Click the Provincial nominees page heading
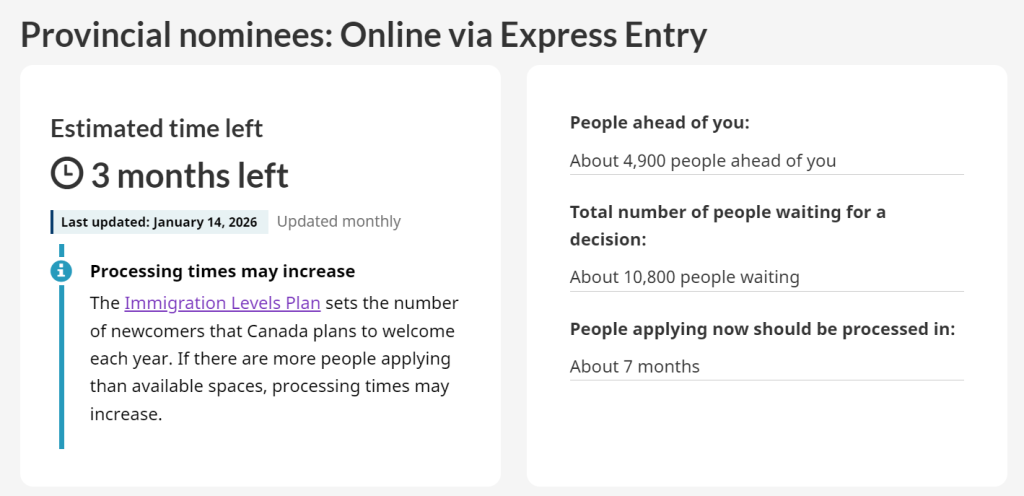This screenshot has height=496, width=1024. tap(363, 35)
